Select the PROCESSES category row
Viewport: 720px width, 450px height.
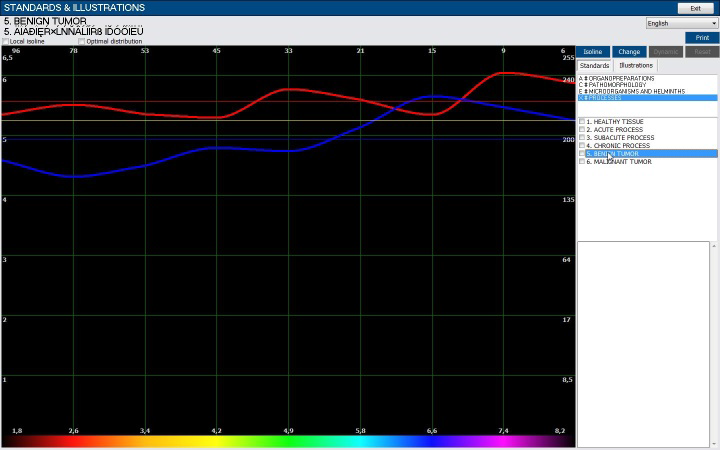(x=647, y=98)
